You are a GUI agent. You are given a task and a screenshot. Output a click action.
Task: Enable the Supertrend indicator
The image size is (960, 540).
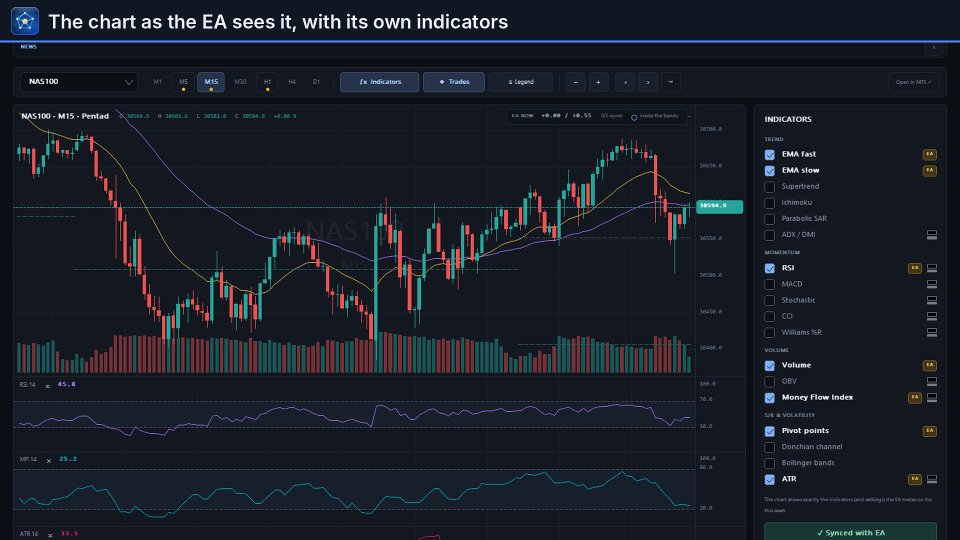coord(770,187)
